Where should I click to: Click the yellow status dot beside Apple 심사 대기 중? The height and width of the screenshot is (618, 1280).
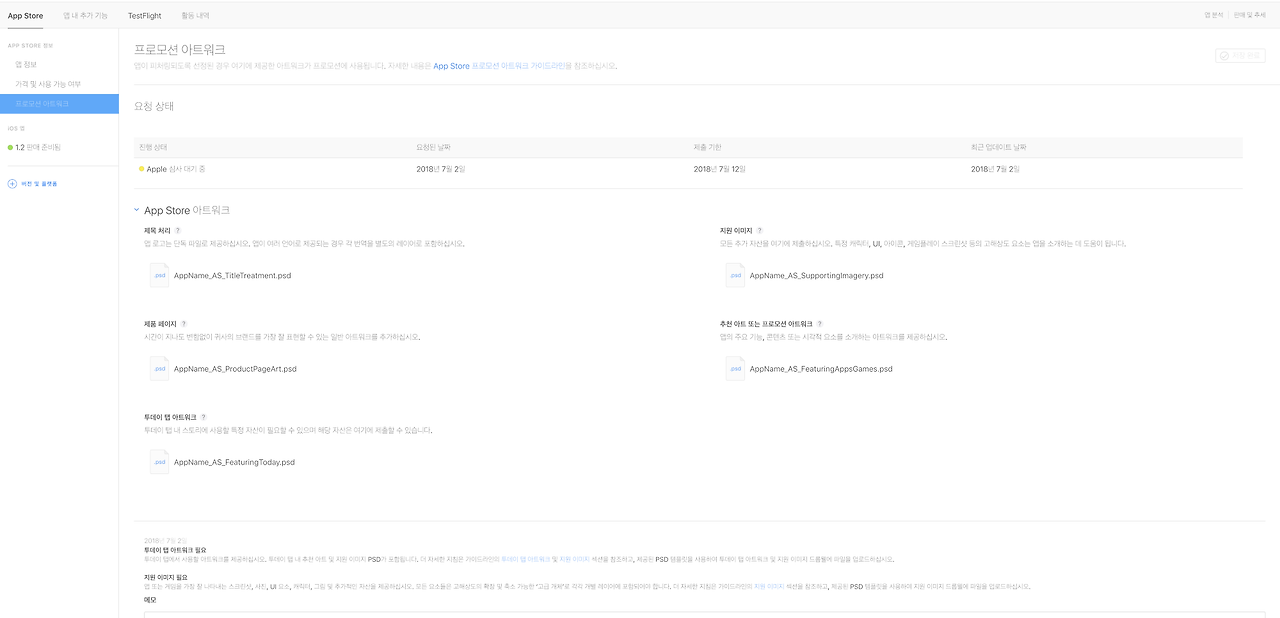[142, 169]
